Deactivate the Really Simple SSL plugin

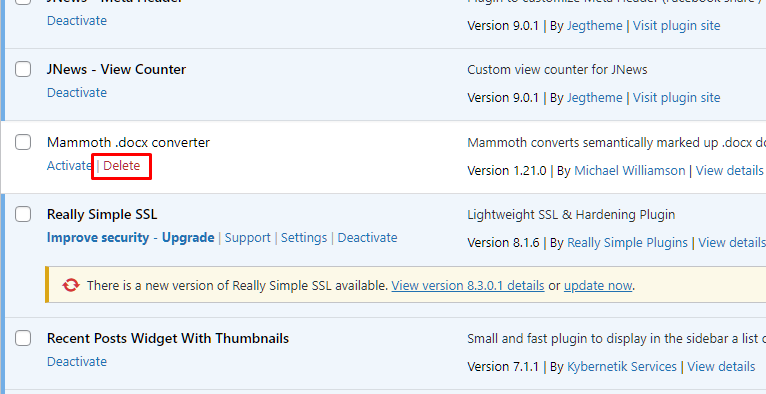[367, 238]
